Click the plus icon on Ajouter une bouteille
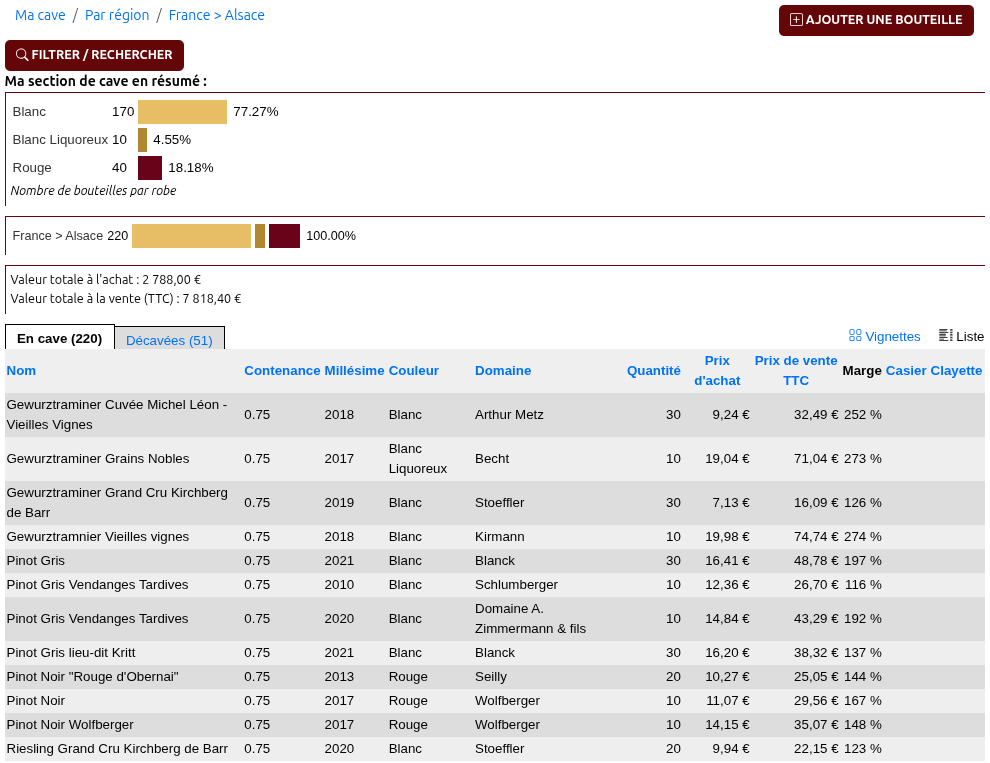This screenshot has height=763, width=990. pyautogui.click(x=796, y=20)
